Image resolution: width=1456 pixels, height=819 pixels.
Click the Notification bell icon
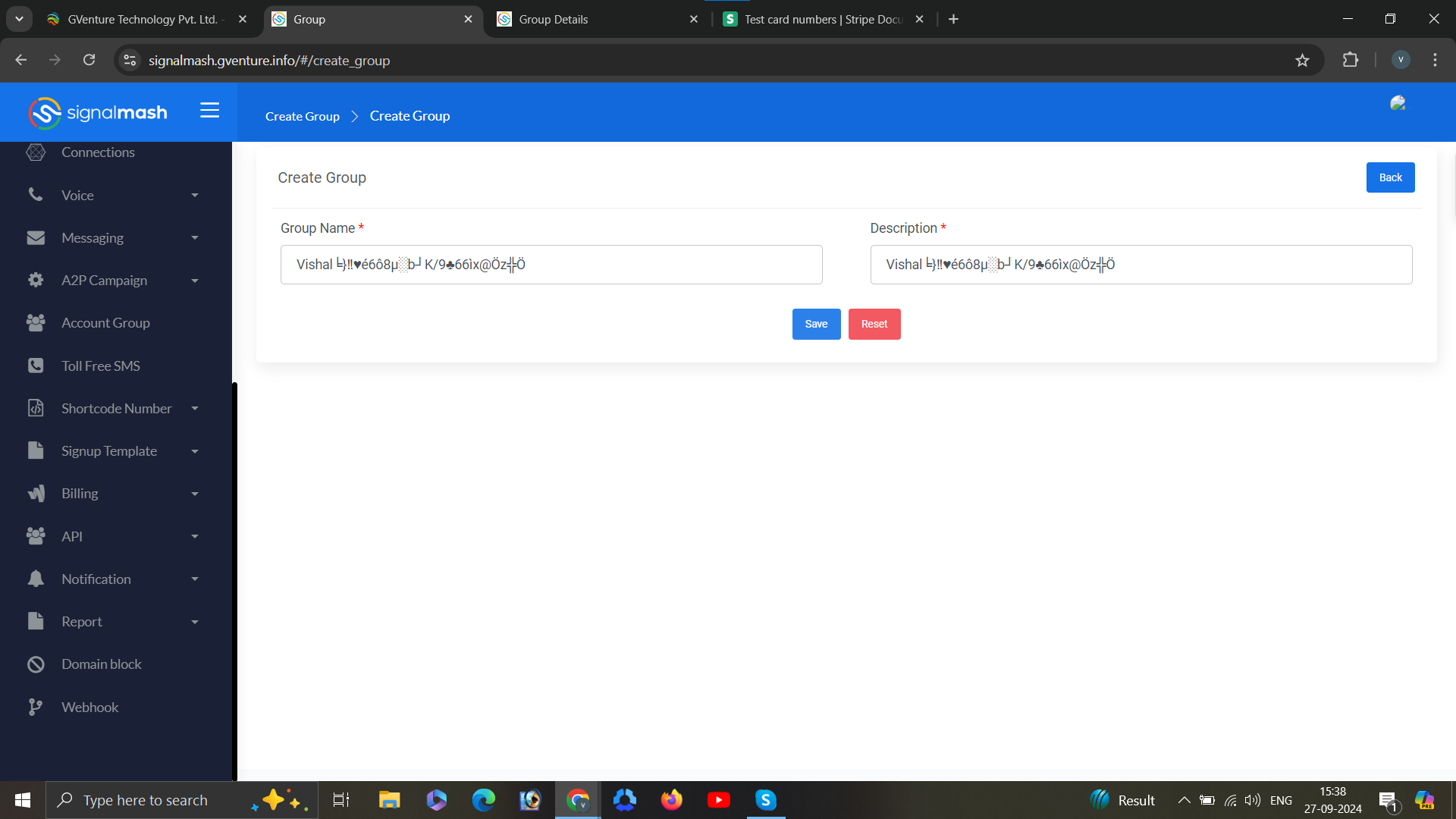coord(36,579)
